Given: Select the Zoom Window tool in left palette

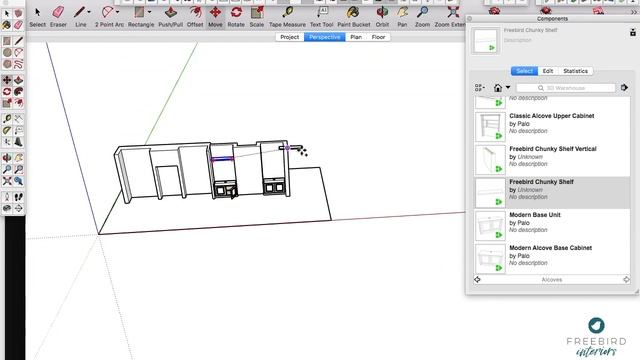Looking at the screenshot, I should (x=18, y=169).
